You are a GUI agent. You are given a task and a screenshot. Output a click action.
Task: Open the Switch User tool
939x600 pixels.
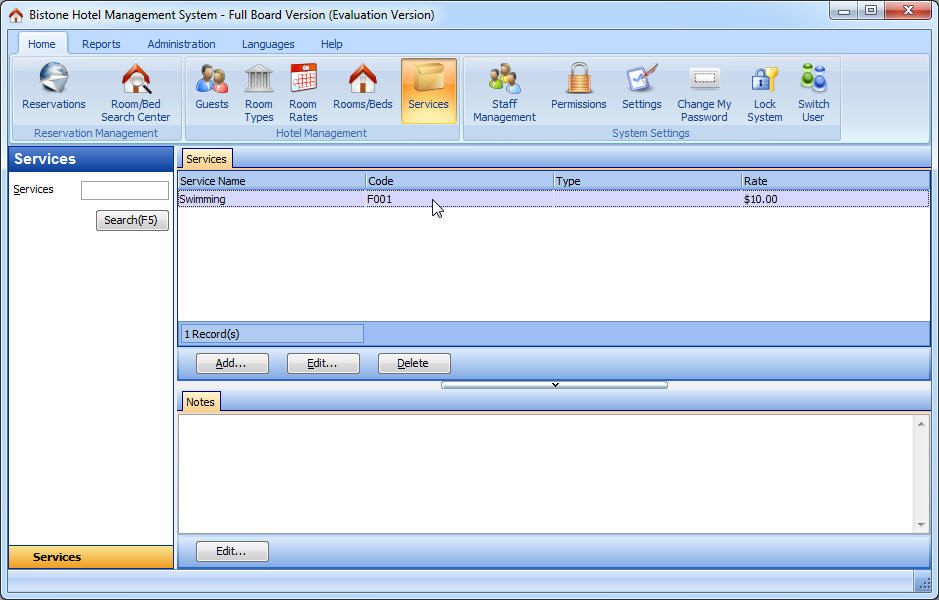click(813, 90)
